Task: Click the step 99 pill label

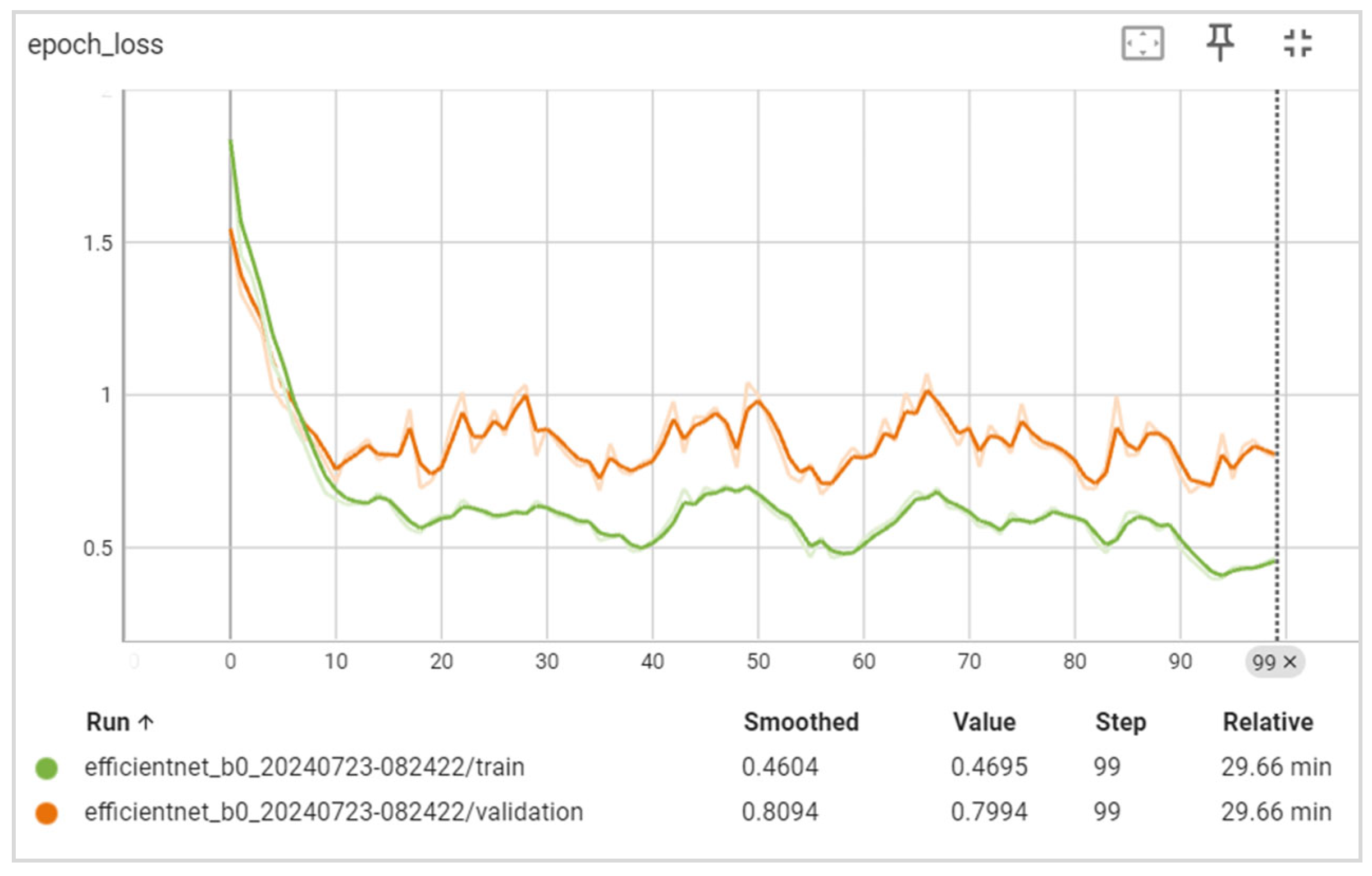Action: (x=1263, y=662)
